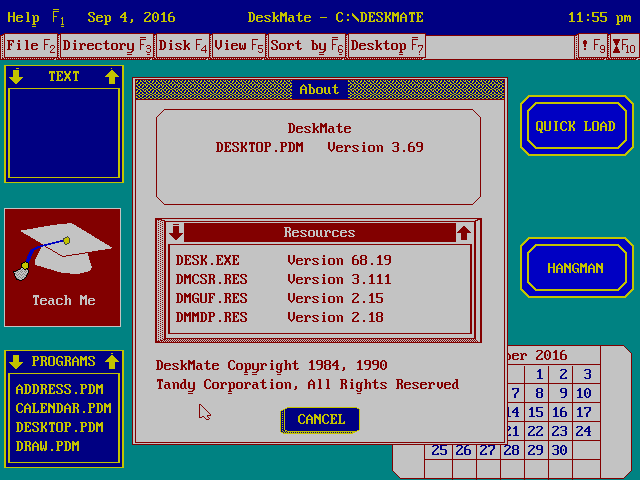The height and width of the screenshot is (480, 640).
Task: Open the Directory F3 menu
Action: pos(107,46)
